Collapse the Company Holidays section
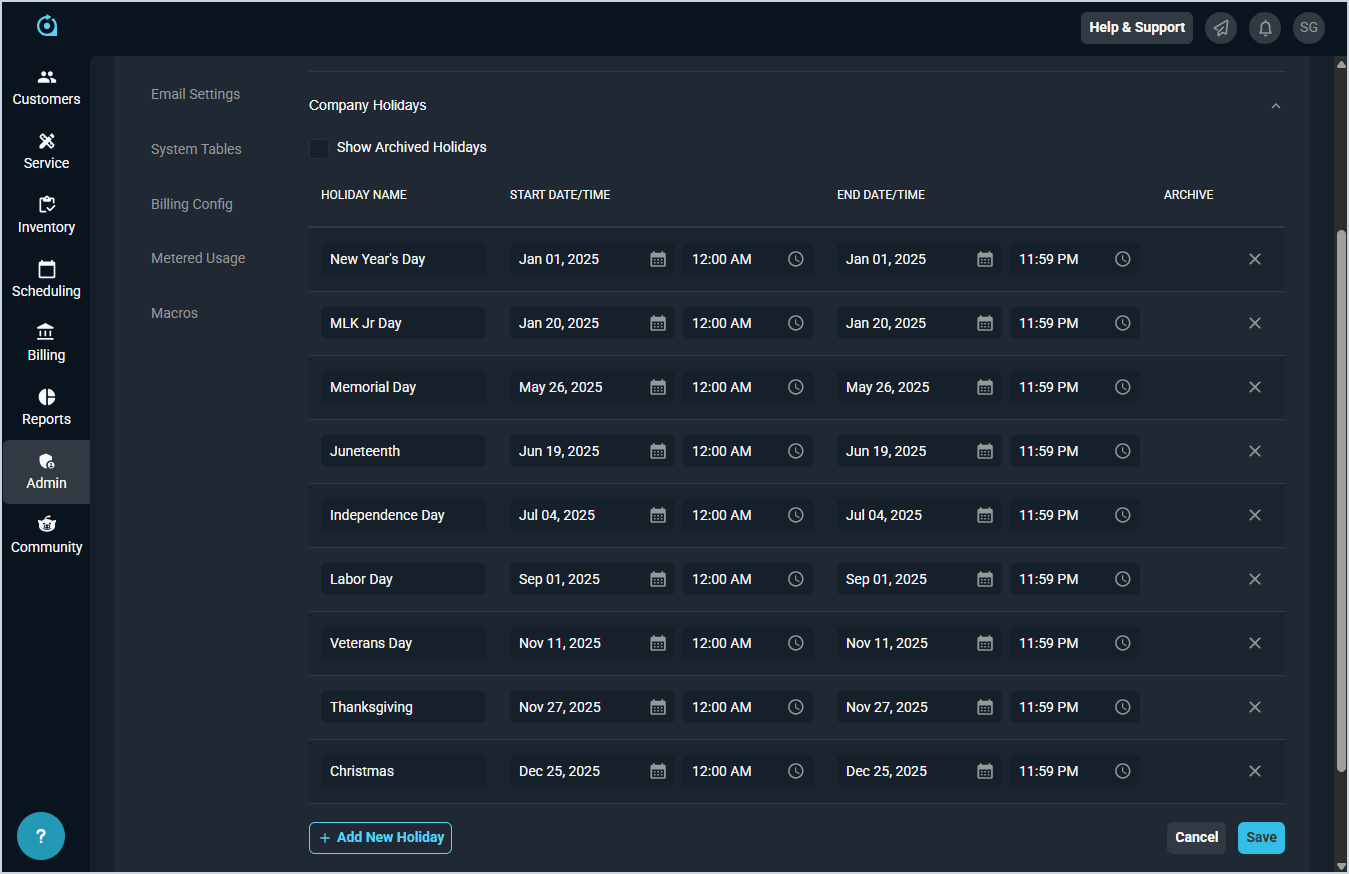1349x874 pixels. pos(1275,106)
